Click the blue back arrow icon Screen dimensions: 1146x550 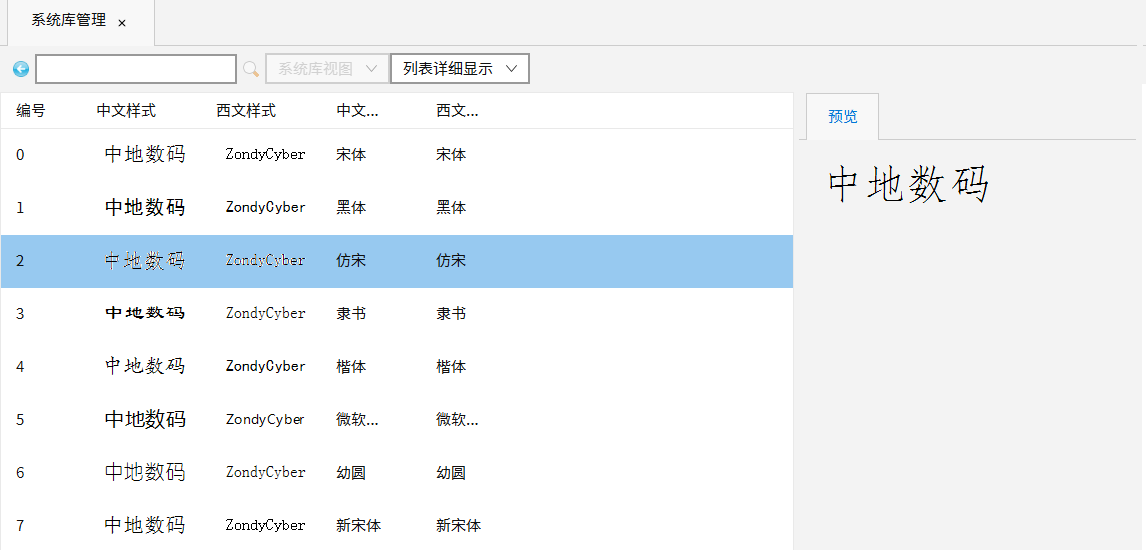[20, 69]
